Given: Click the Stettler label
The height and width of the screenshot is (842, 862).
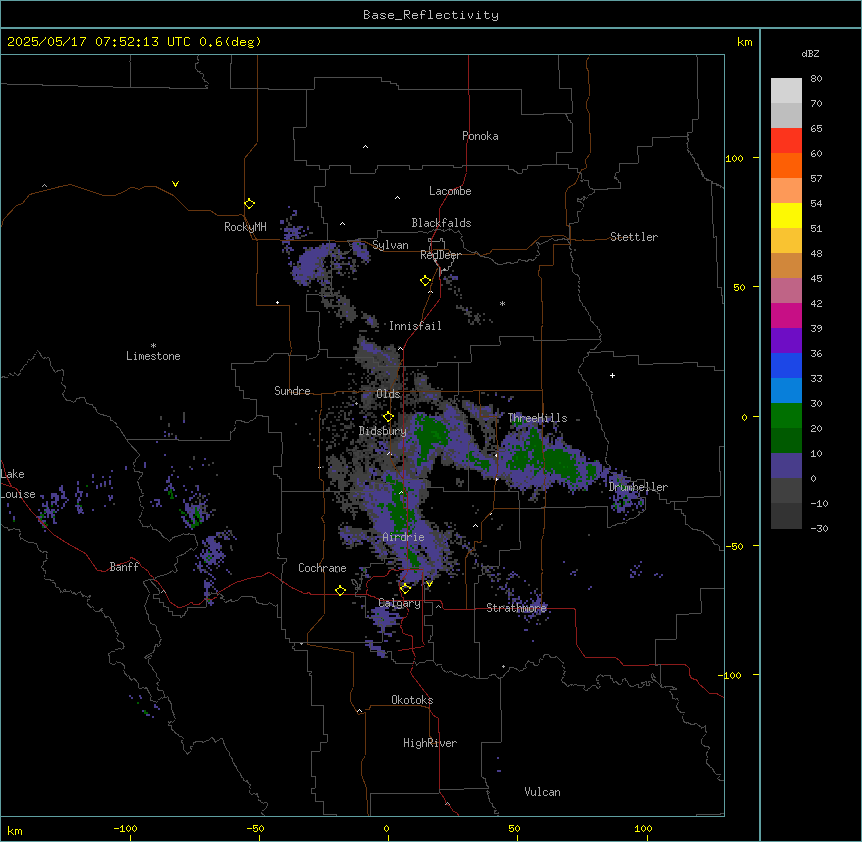Looking at the screenshot, I should 633,237.
